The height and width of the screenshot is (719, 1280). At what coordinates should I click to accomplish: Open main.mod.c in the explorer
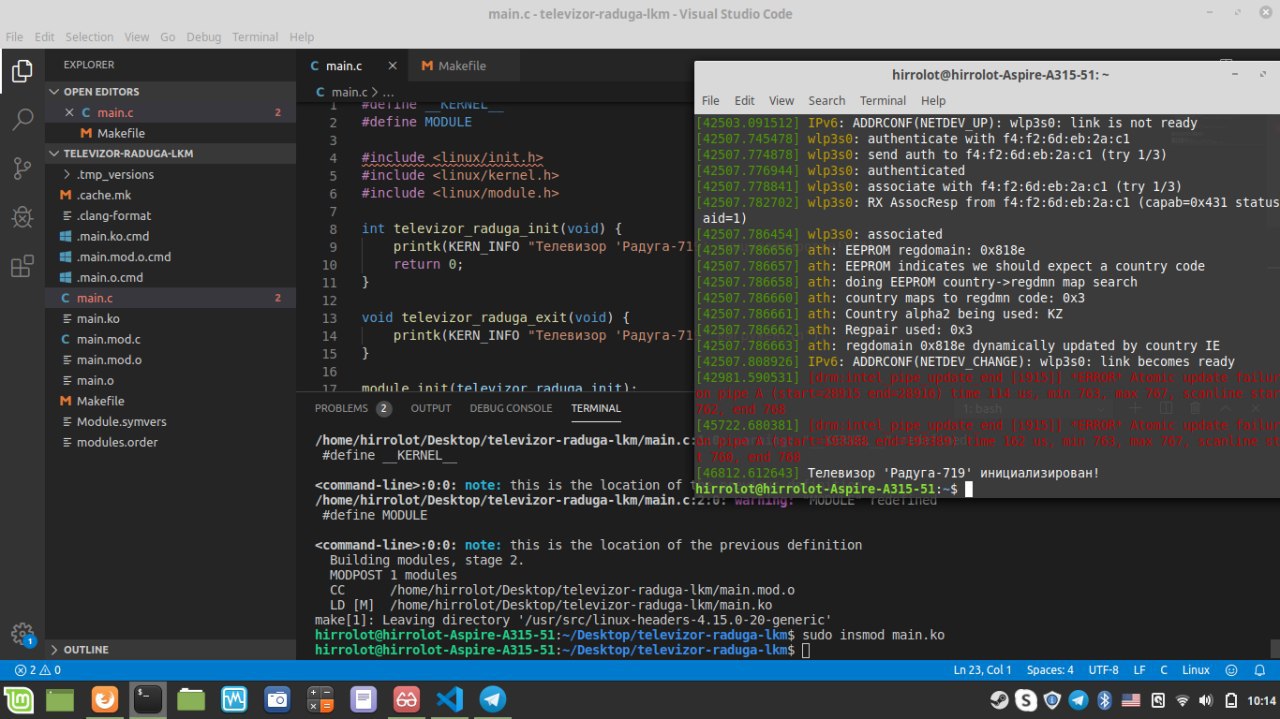click(x=109, y=339)
